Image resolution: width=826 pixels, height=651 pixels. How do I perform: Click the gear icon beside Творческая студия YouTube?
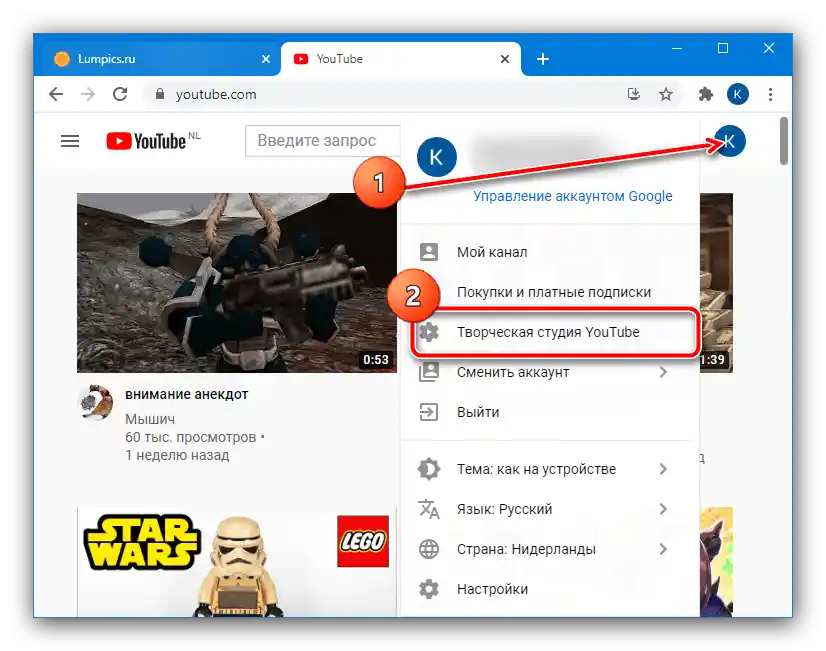pyautogui.click(x=429, y=332)
